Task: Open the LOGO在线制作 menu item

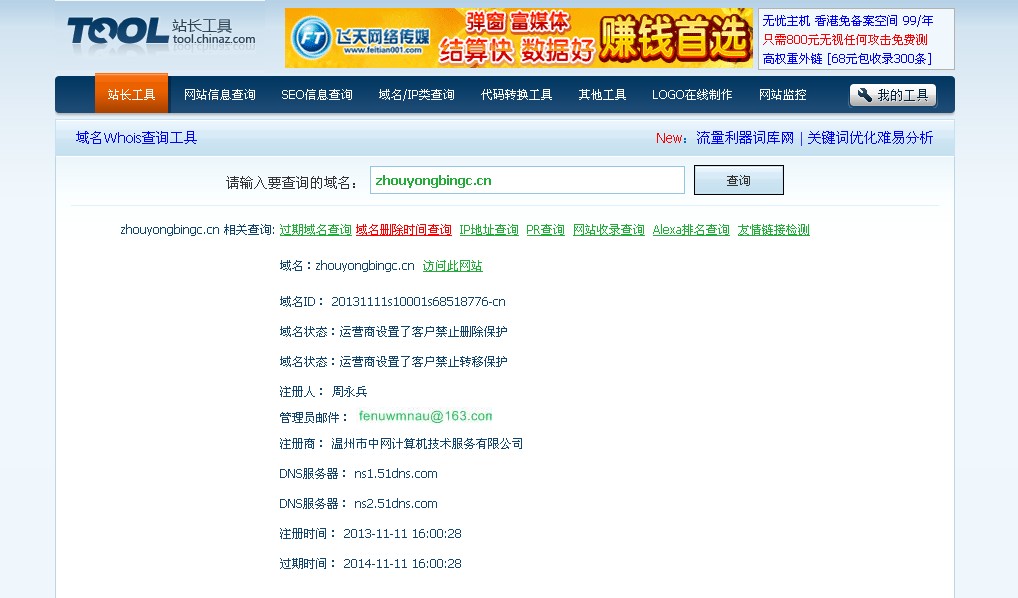Action: click(691, 95)
